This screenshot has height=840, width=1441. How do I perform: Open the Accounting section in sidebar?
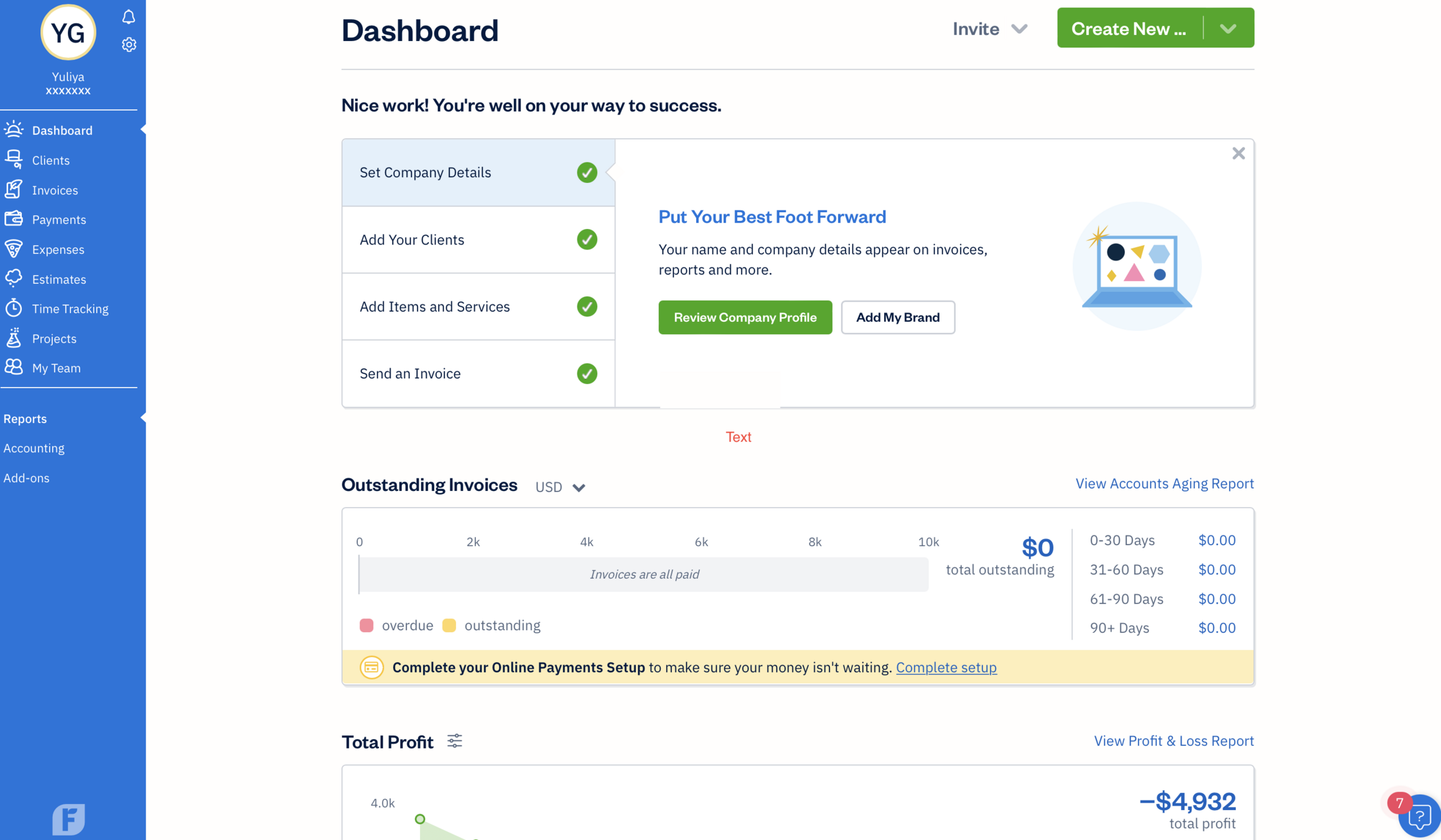coord(34,448)
